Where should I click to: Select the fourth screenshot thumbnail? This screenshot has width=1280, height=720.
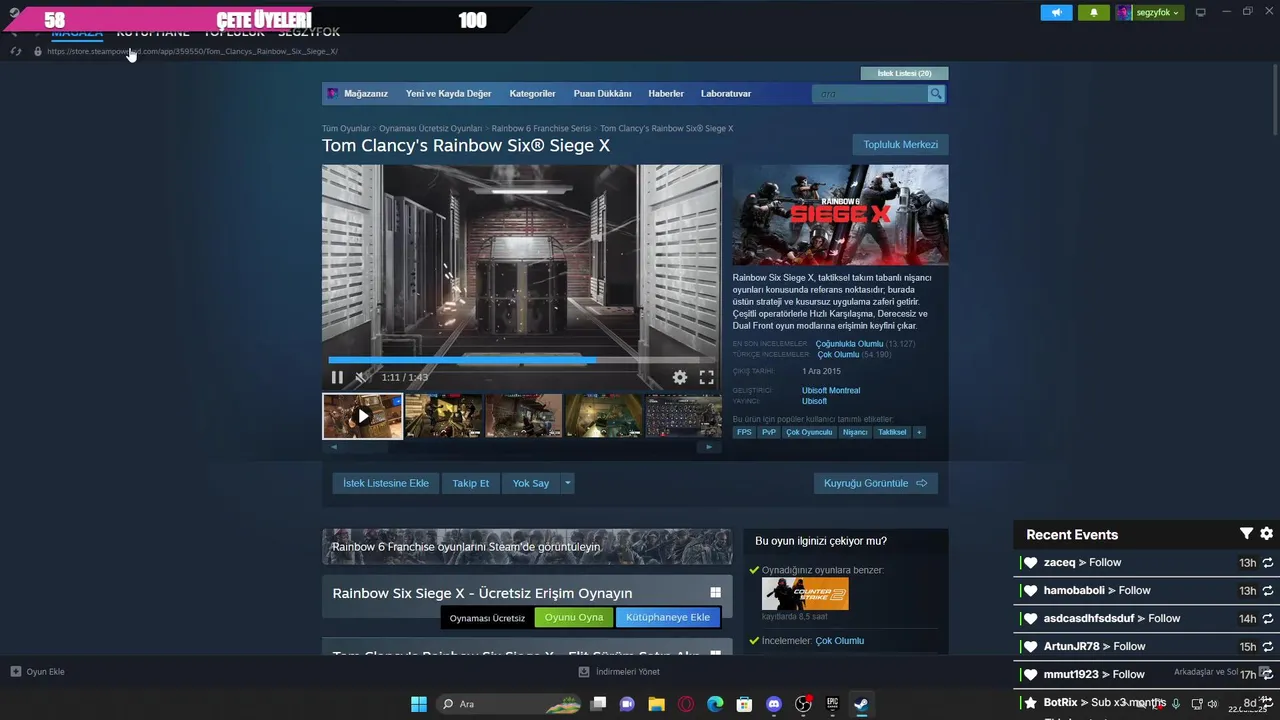coord(604,416)
